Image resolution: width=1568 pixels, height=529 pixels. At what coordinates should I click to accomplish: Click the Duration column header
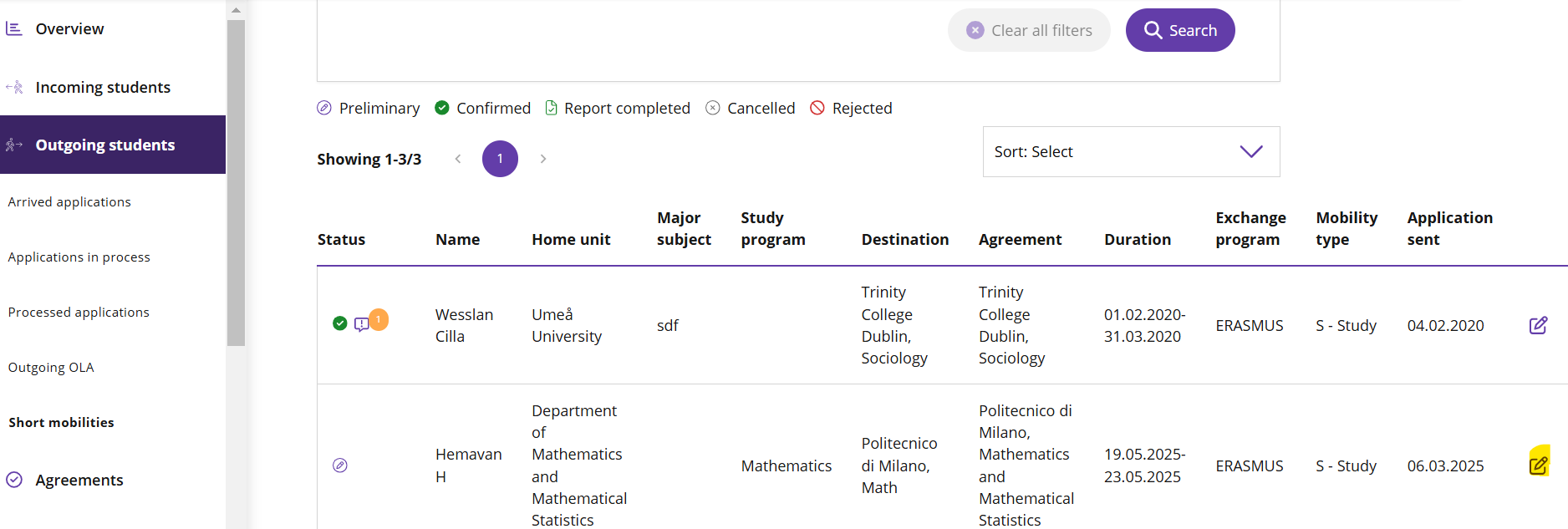[x=1137, y=240]
